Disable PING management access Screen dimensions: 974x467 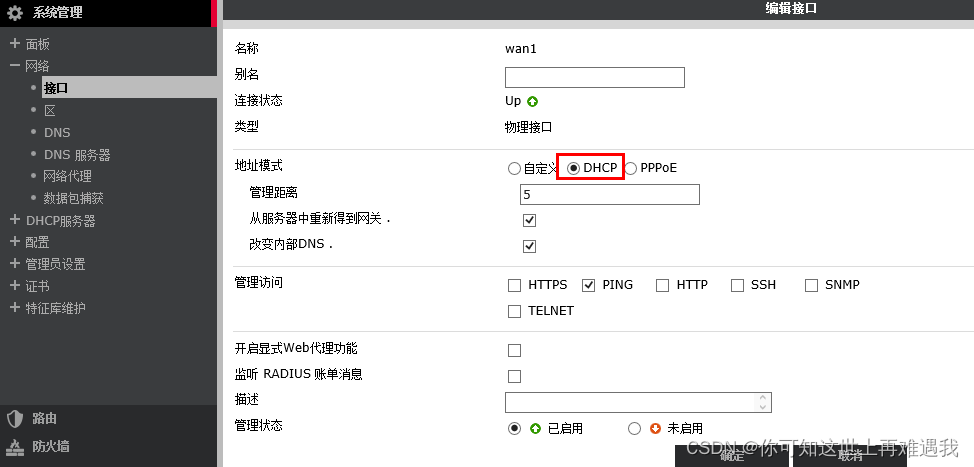(588, 286)
